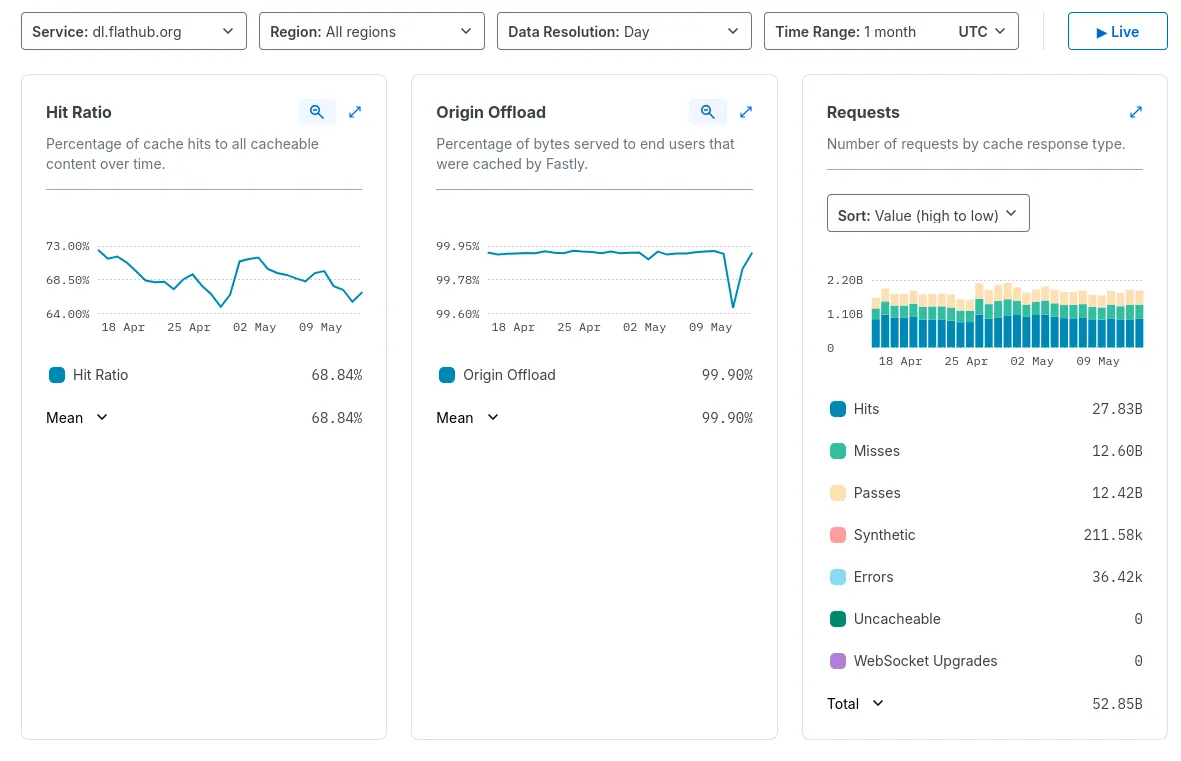Select the Misses value 12.60B
Viewport: 1181px width, 761px height.
(1117, 451)
